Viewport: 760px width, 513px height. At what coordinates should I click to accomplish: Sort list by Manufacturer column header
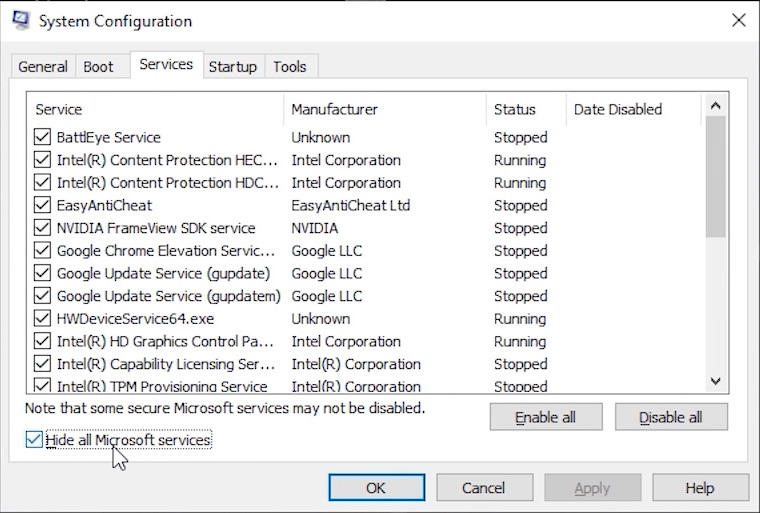(335, 109)
